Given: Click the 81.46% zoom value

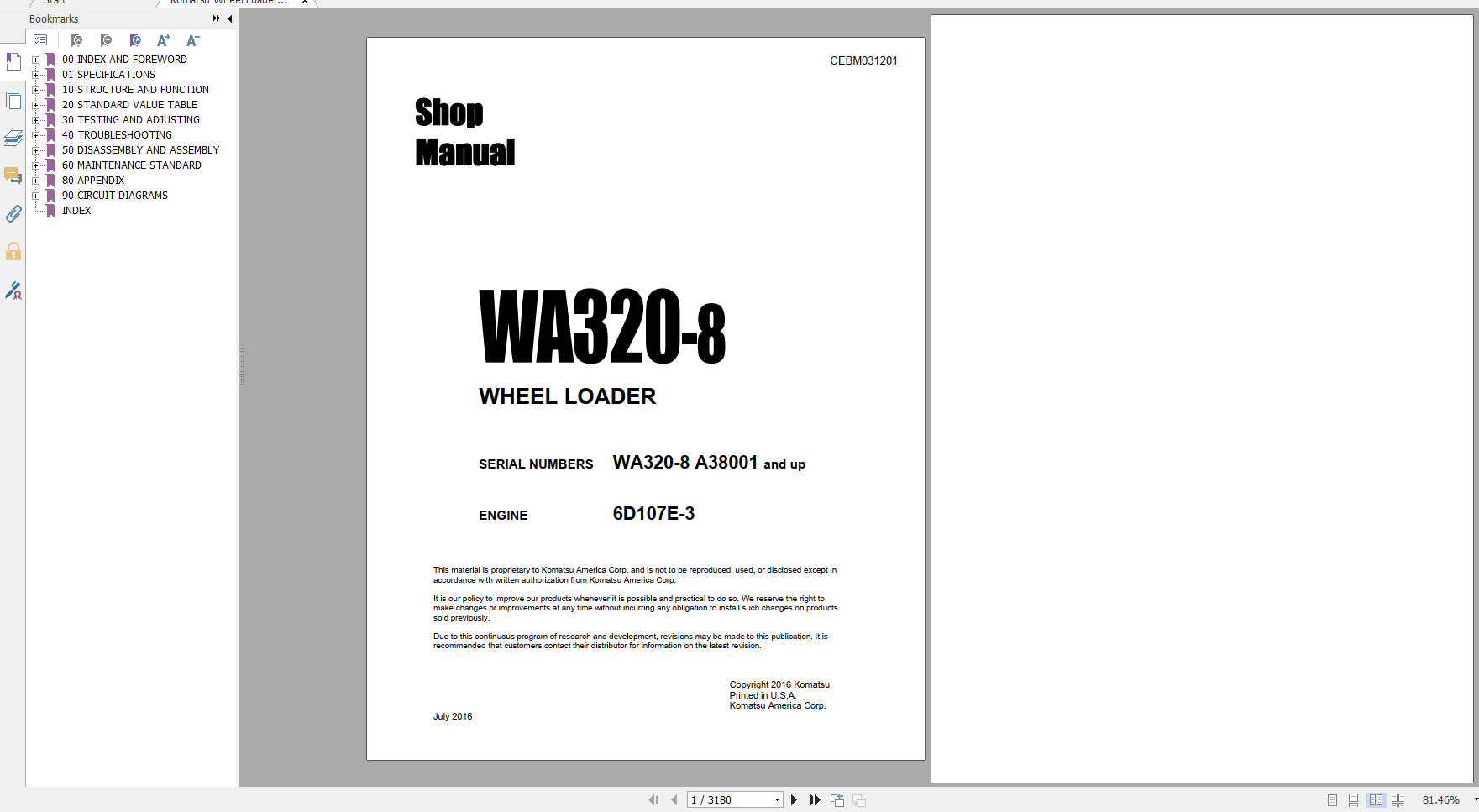Looking at the screenshot, I should point(1440,800).
